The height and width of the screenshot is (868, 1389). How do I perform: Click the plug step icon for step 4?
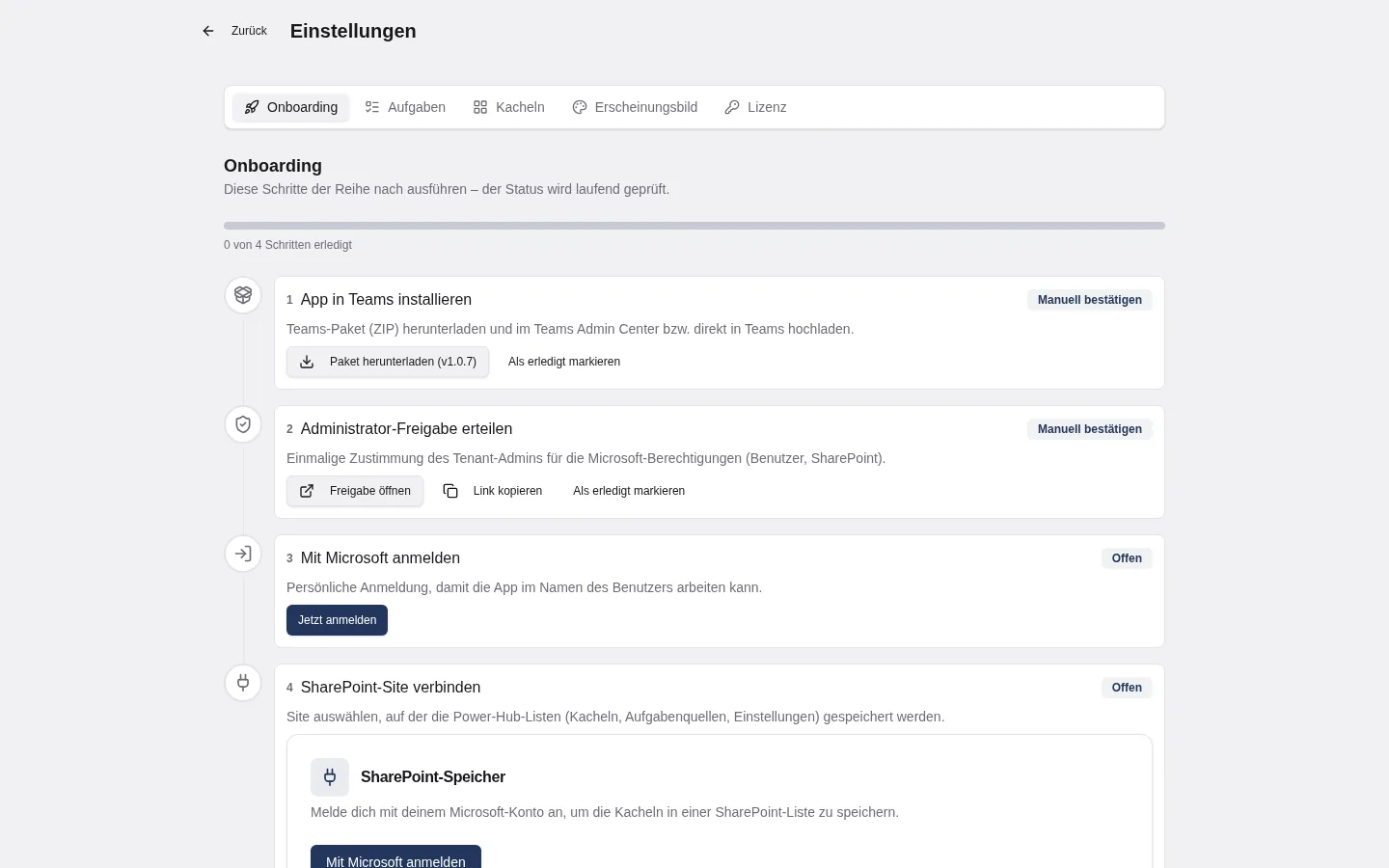(243, 683)
